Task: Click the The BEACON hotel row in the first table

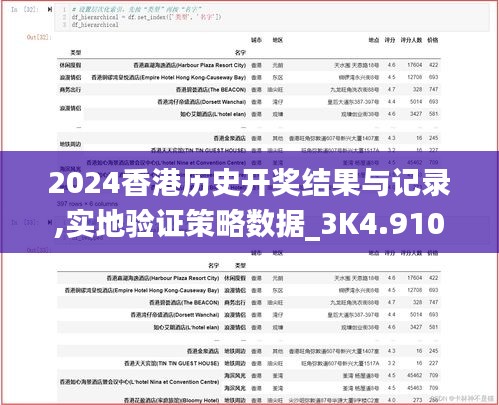Action: click(x=248, y=89)
